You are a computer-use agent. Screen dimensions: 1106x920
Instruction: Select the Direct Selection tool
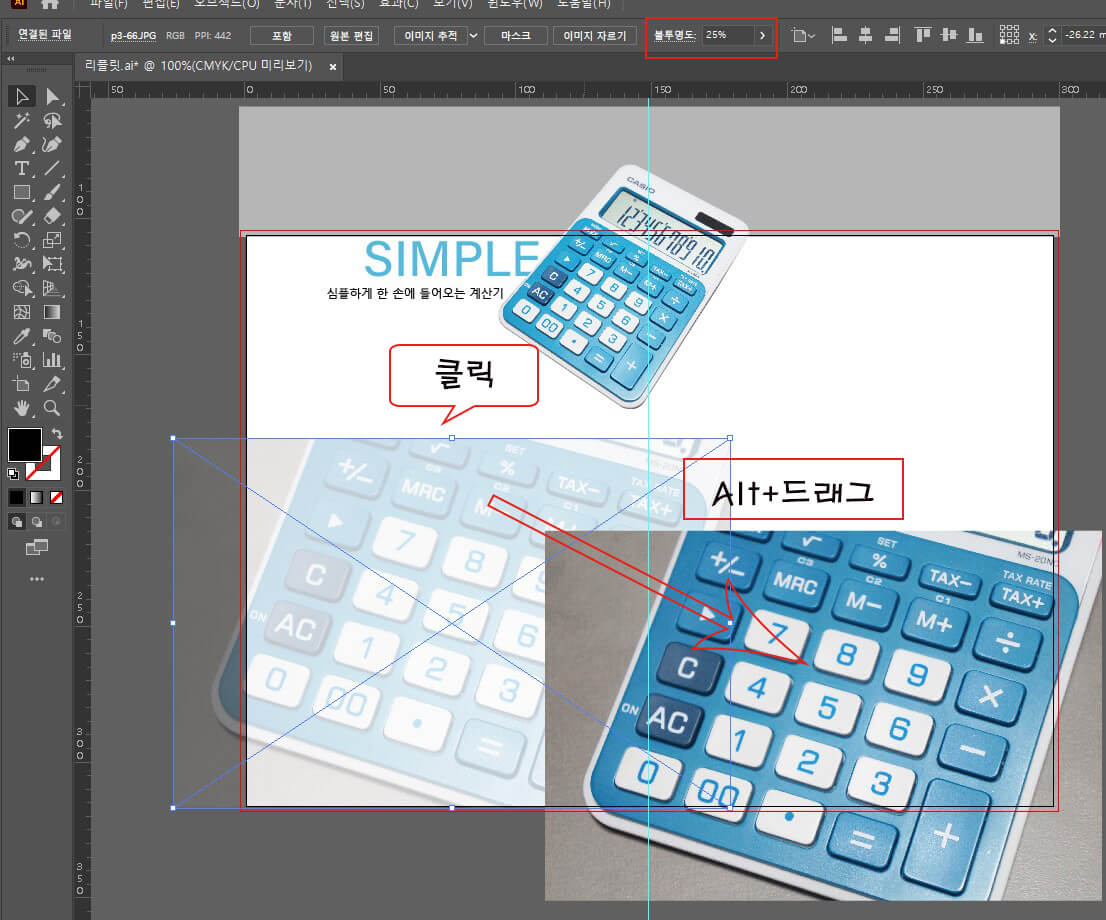[52, 96]
